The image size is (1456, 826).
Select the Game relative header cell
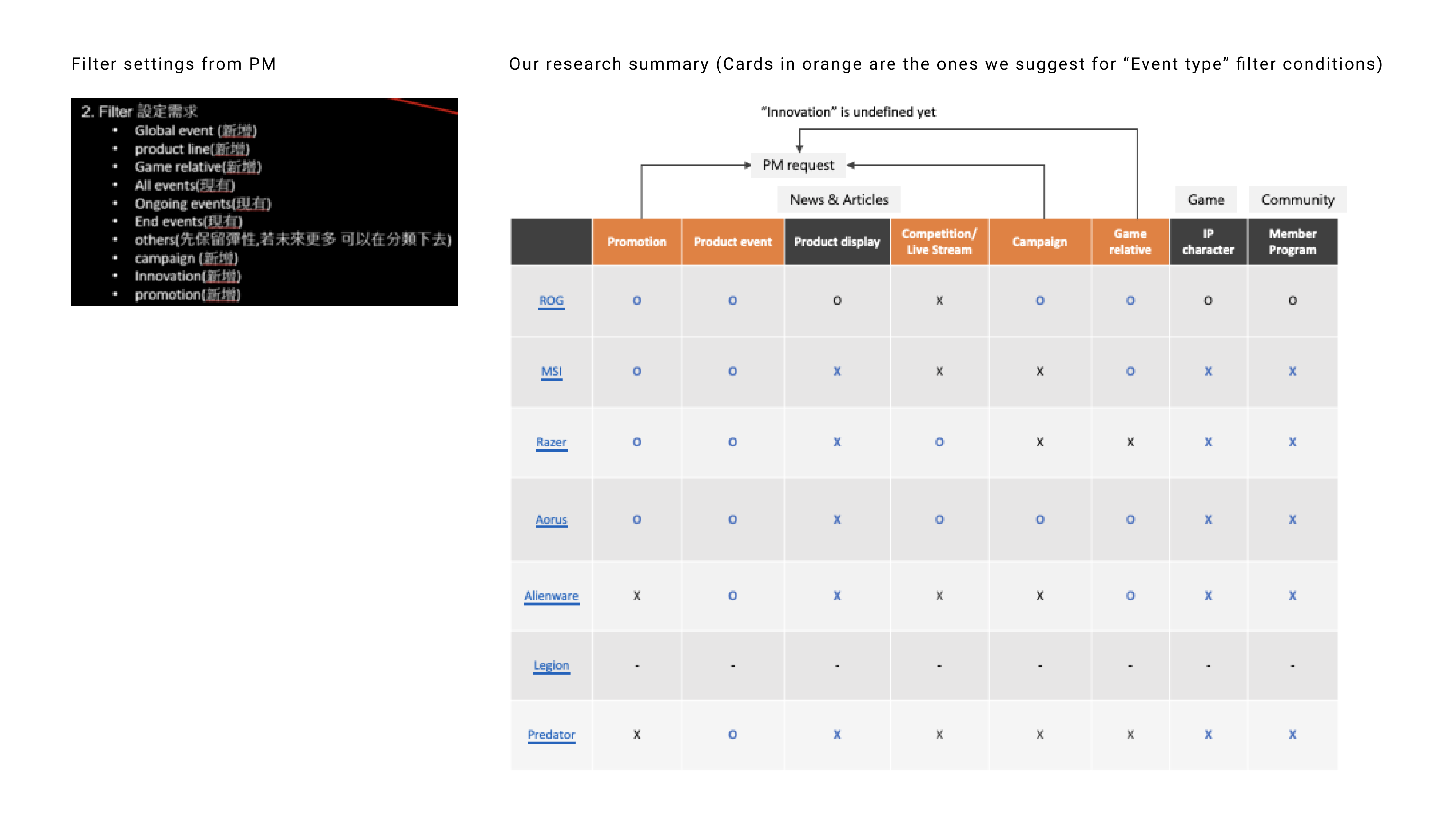click(x=1130, y=242)
